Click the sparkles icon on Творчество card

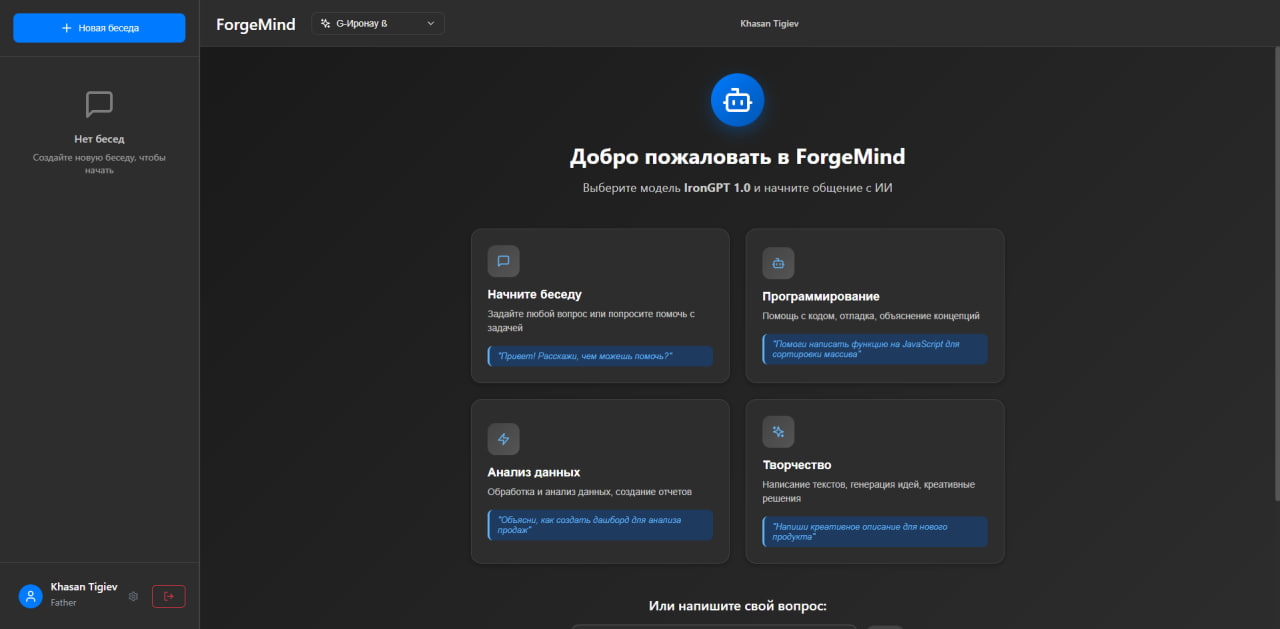(778, 431)
